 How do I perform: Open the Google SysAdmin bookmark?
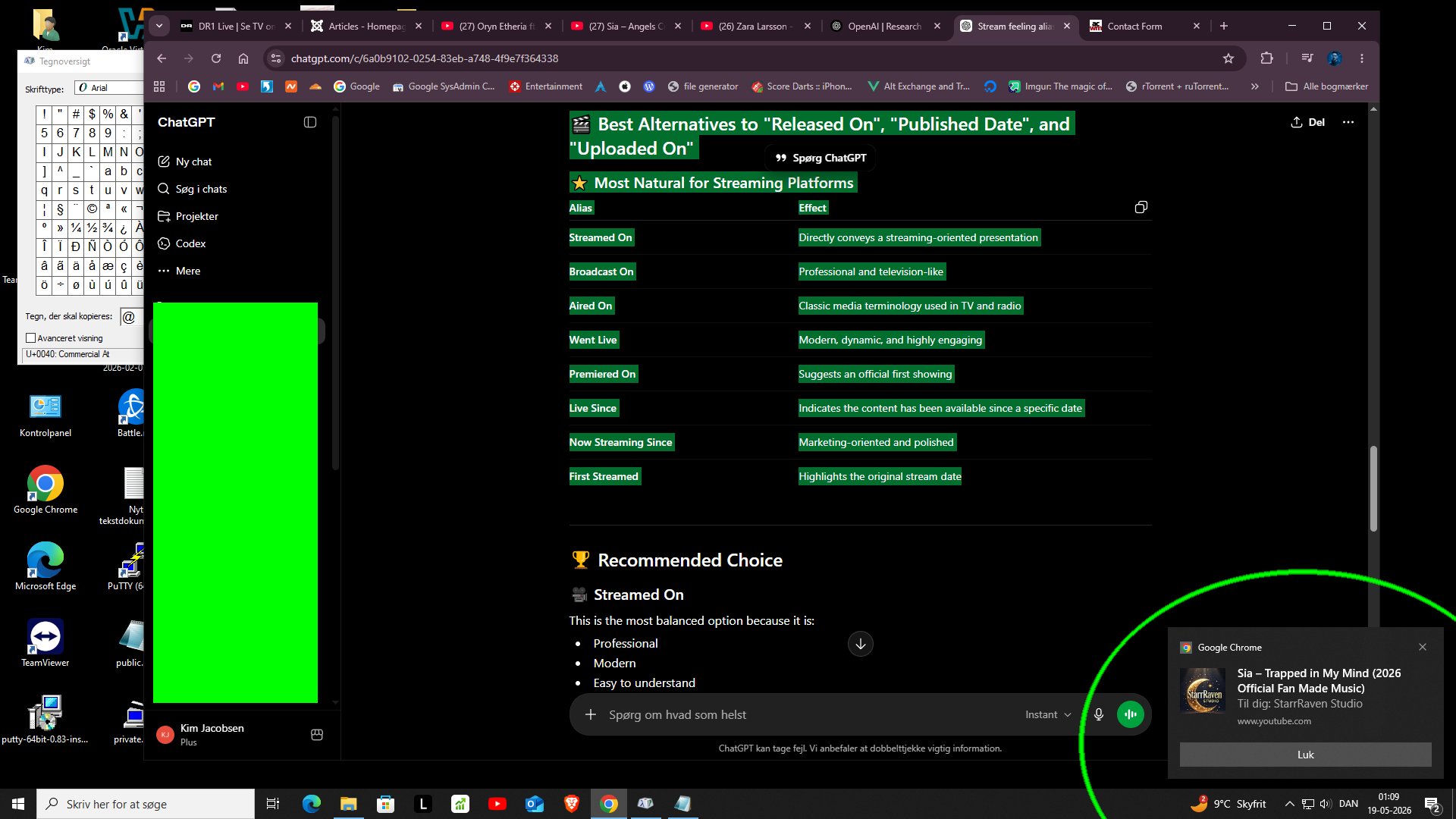pos(444,86)
